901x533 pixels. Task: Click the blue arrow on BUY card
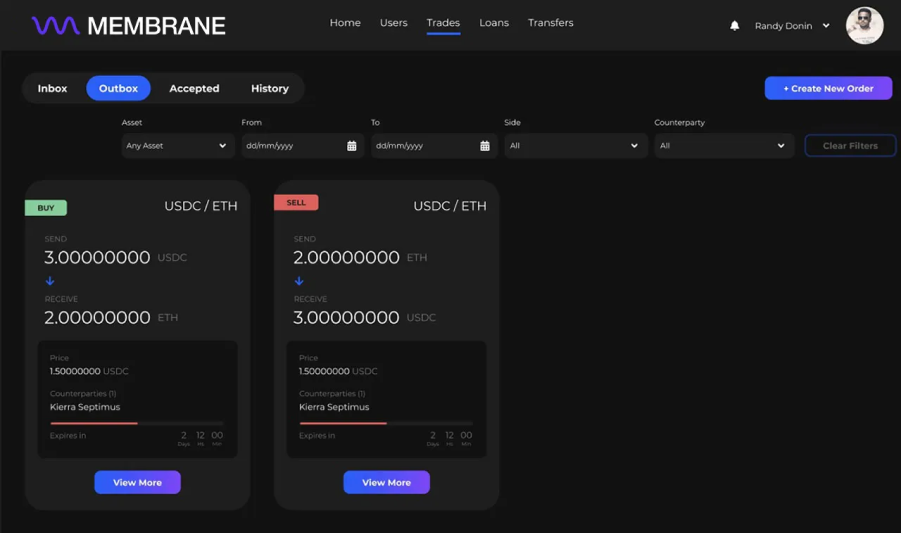50,281
